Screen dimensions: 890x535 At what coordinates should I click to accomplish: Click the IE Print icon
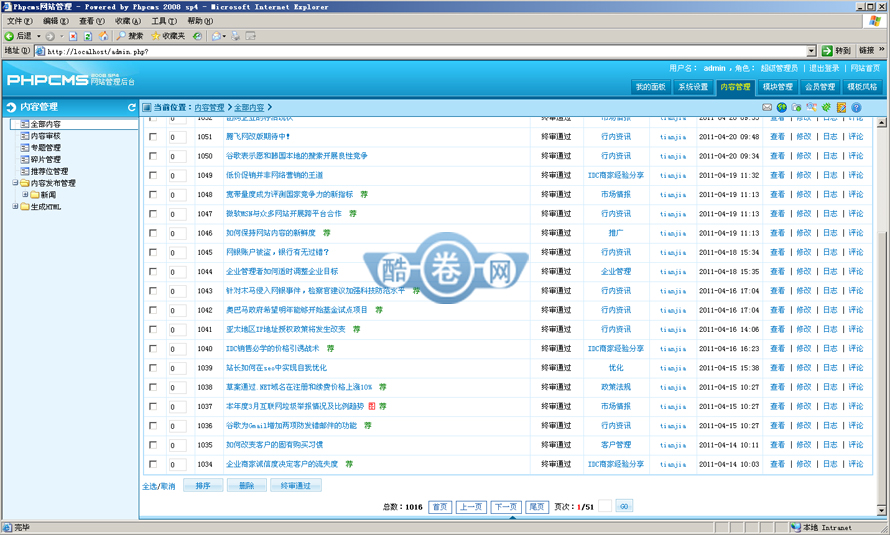235,36
